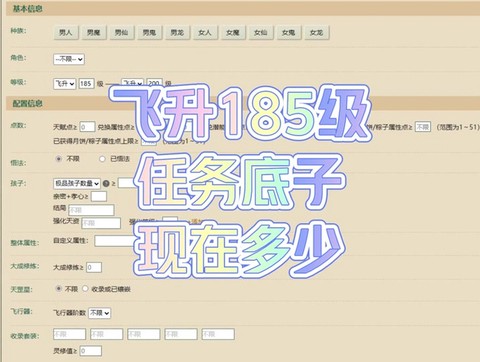Select the 男仙 race button
The image size is (480, 362).
click(x=122, y=32)
